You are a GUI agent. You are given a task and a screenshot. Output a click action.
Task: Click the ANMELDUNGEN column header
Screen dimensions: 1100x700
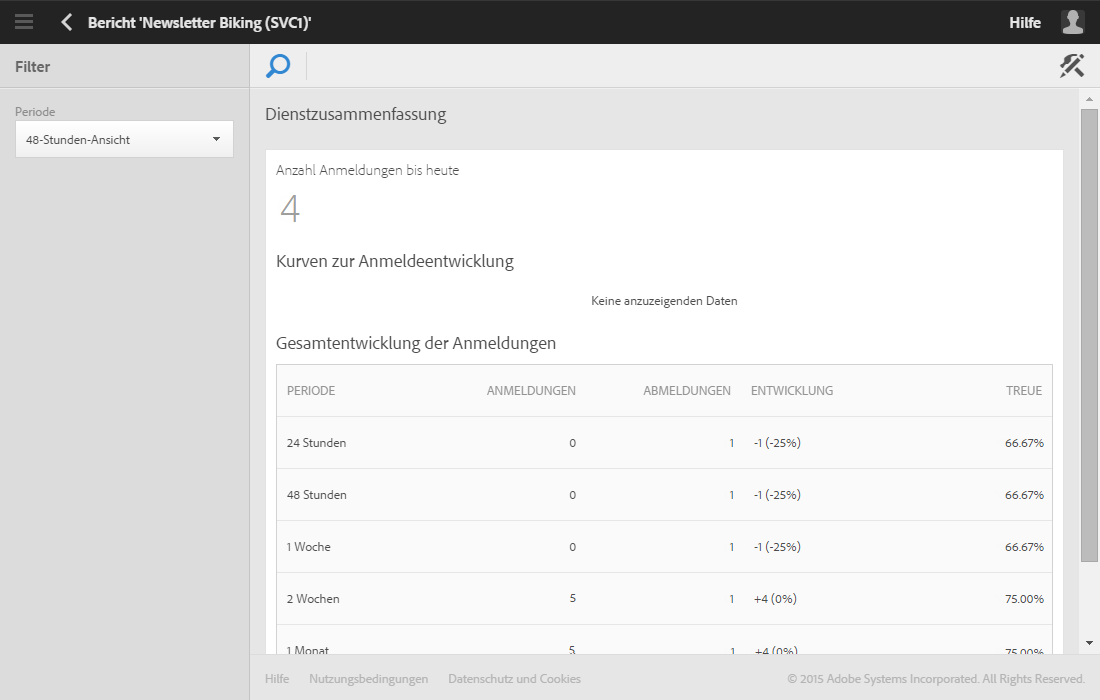tap(531, 391)
